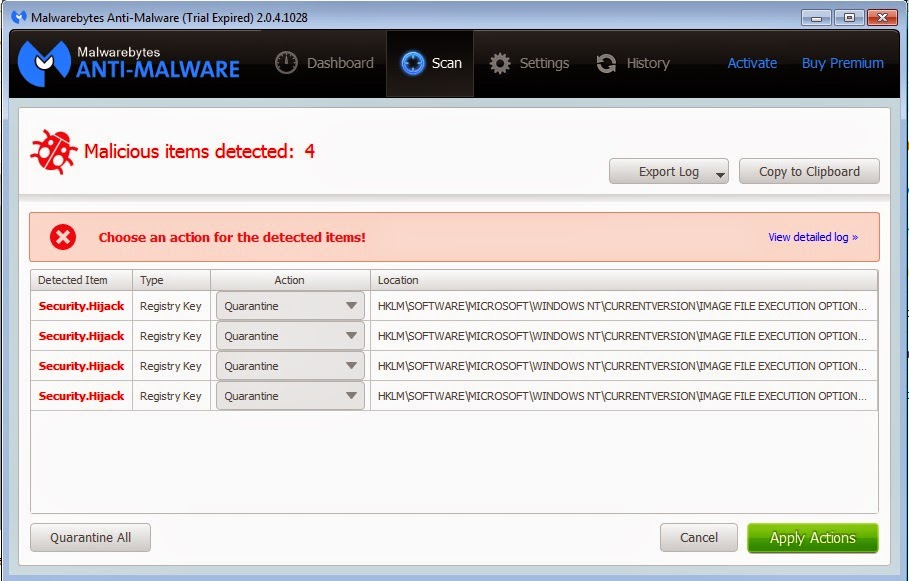Sort by the Action column header
This screenshot has height=581, width=909.
tap(290, 280)
